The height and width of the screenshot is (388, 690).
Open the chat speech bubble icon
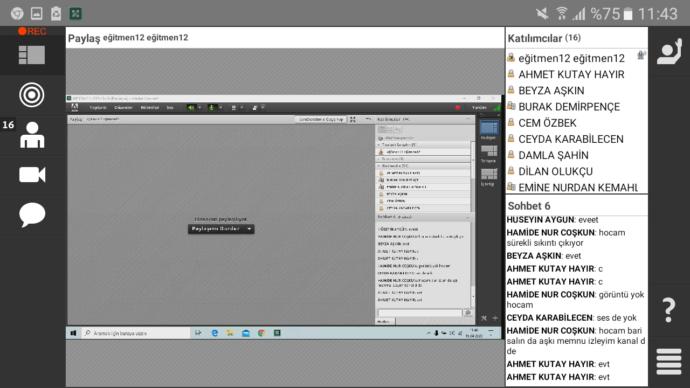pos(32,215)
